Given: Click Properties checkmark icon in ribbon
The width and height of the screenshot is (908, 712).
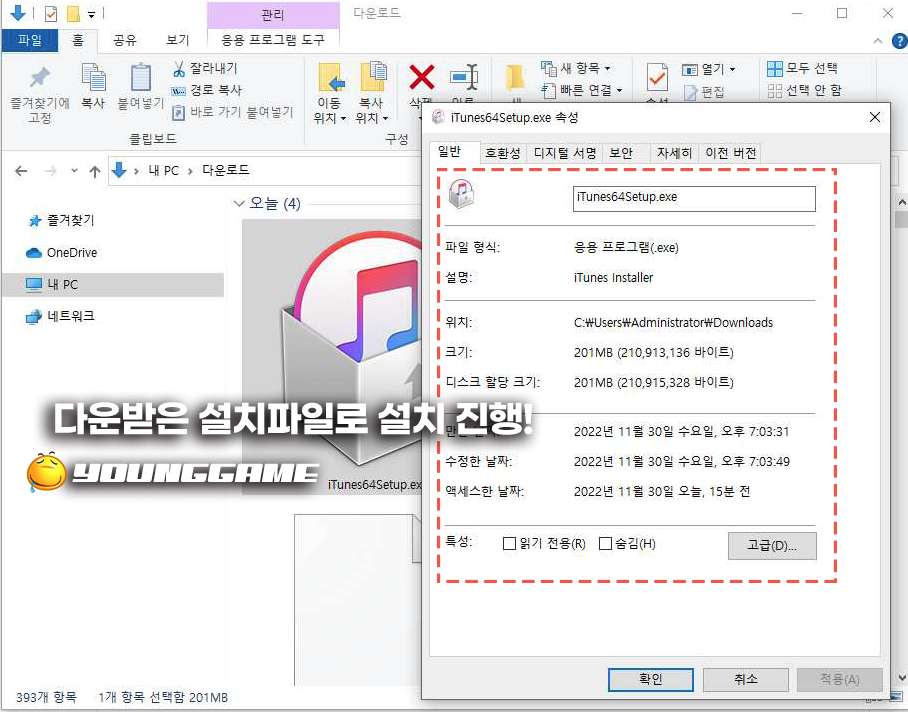Looking at the screenshot, I should (x=657, y=78).
